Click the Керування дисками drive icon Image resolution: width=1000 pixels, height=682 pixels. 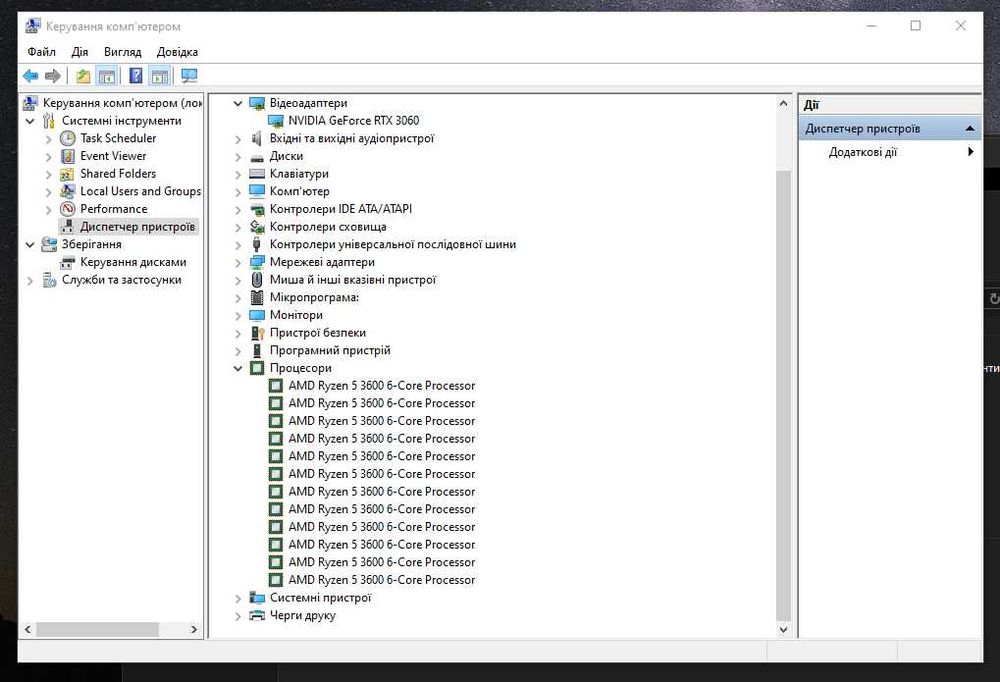tap(68, 262)
